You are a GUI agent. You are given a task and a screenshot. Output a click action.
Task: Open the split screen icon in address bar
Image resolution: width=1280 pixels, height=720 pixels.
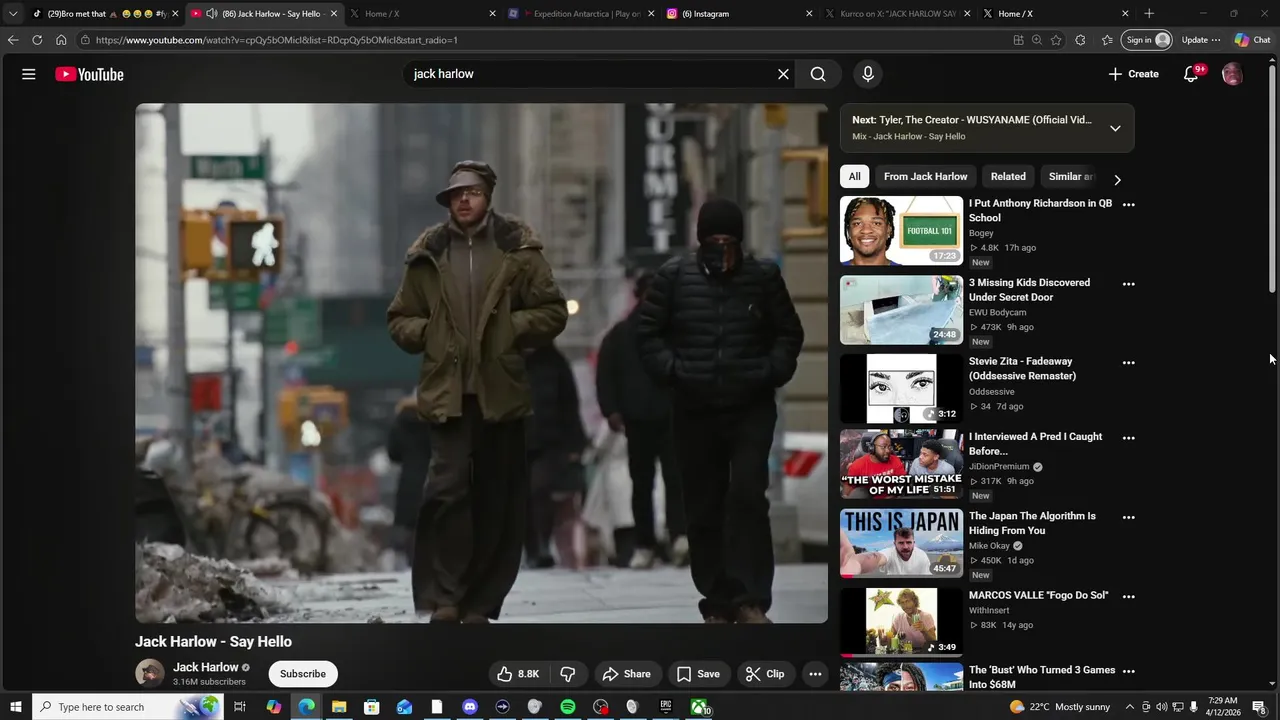pos(1018,40)
